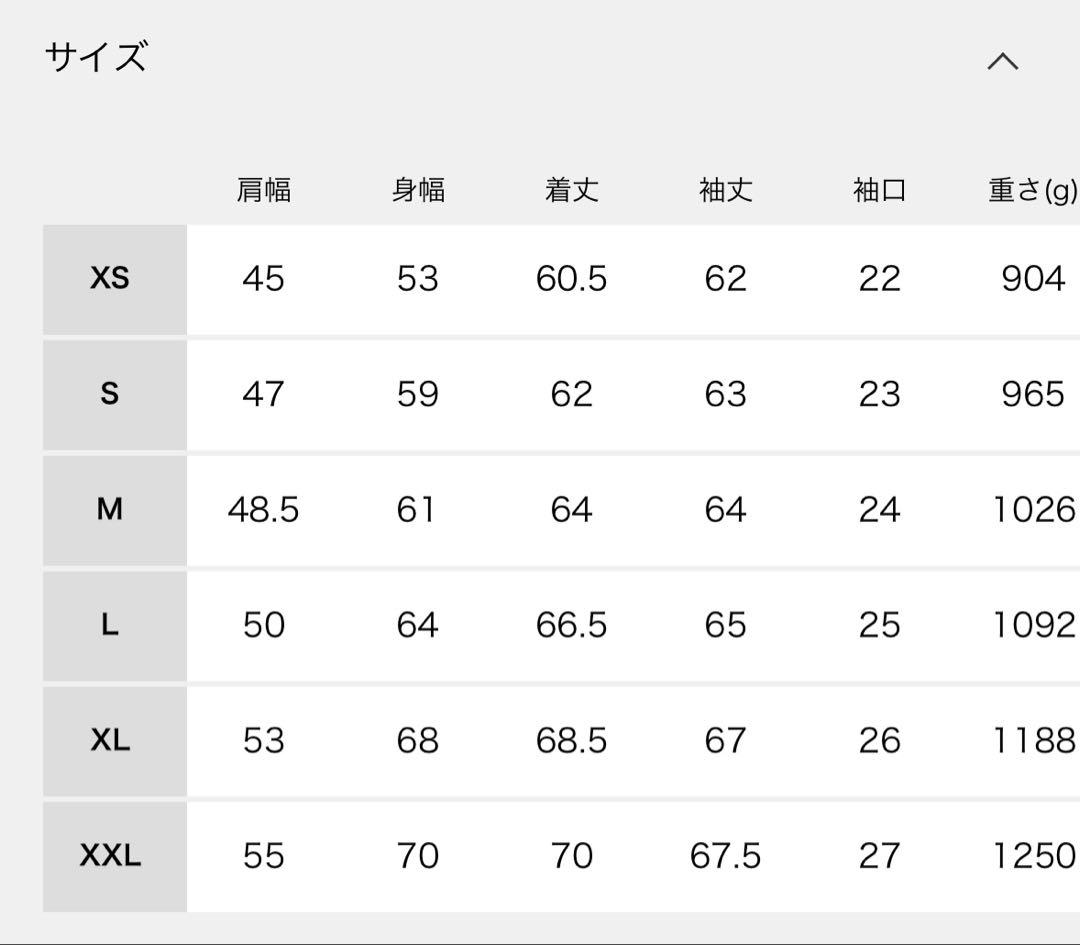This screenshot has width=1080, height=945.
Task: Click the 袖丈 column header
Action: tap(724, 190)
